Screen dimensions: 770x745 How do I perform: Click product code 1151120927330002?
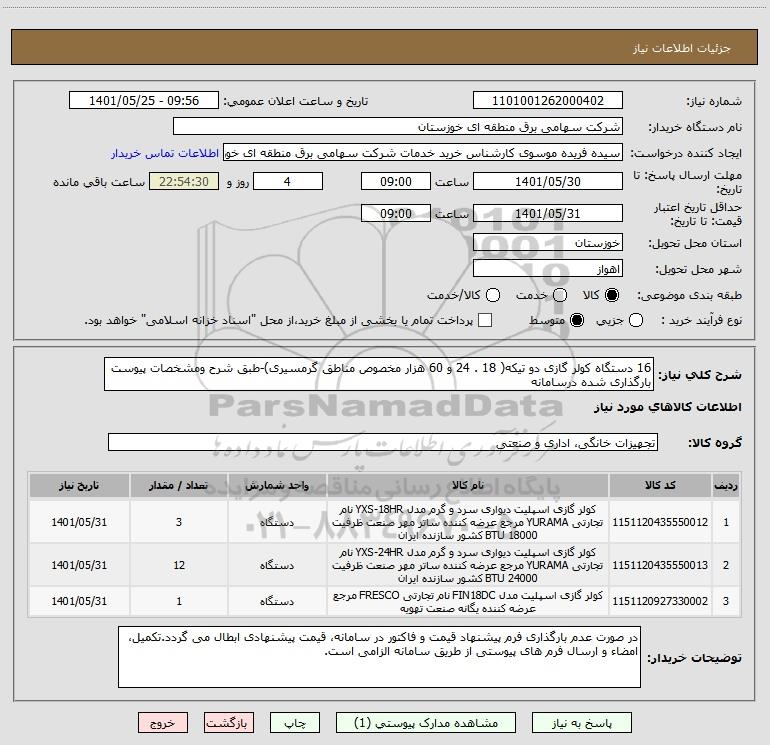(x=660, y=601)
